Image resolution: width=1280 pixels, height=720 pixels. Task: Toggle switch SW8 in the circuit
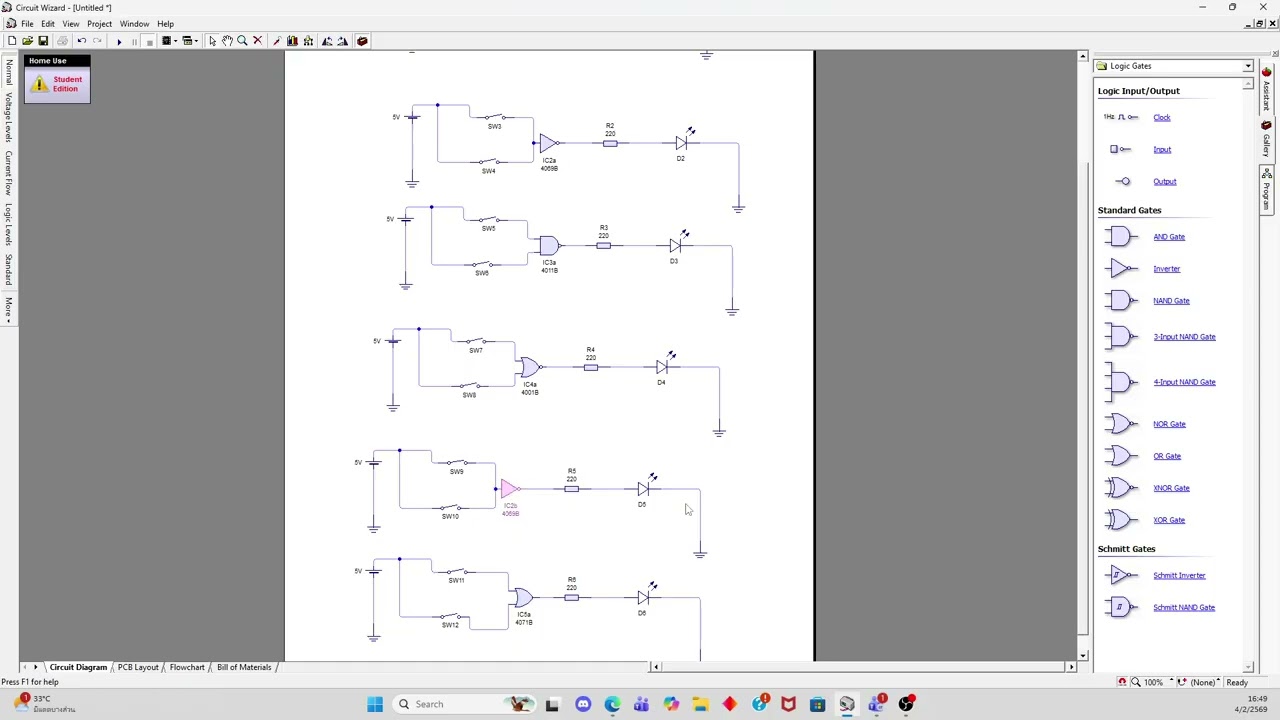click(469, 385)
